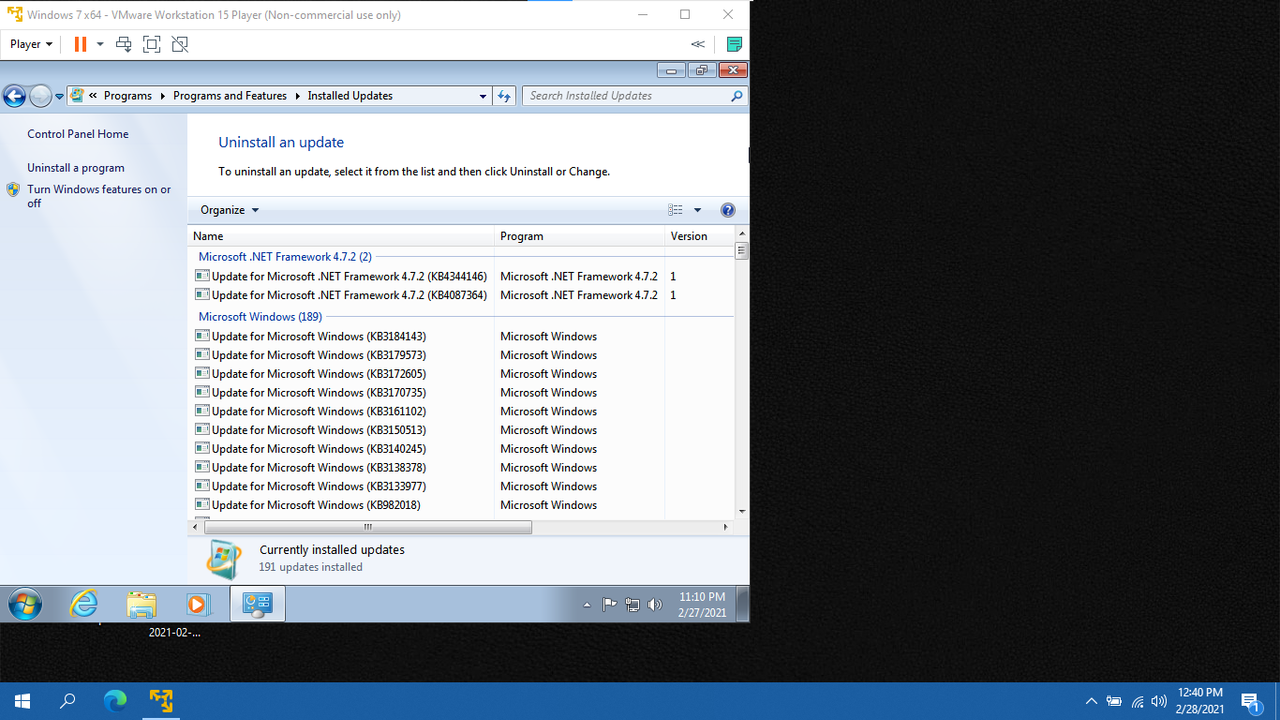This screenshot has width=1280, height=720.
Task: Collapse the Microsoft .NET Framework 4.7.2 group
Action: point(285,257)
